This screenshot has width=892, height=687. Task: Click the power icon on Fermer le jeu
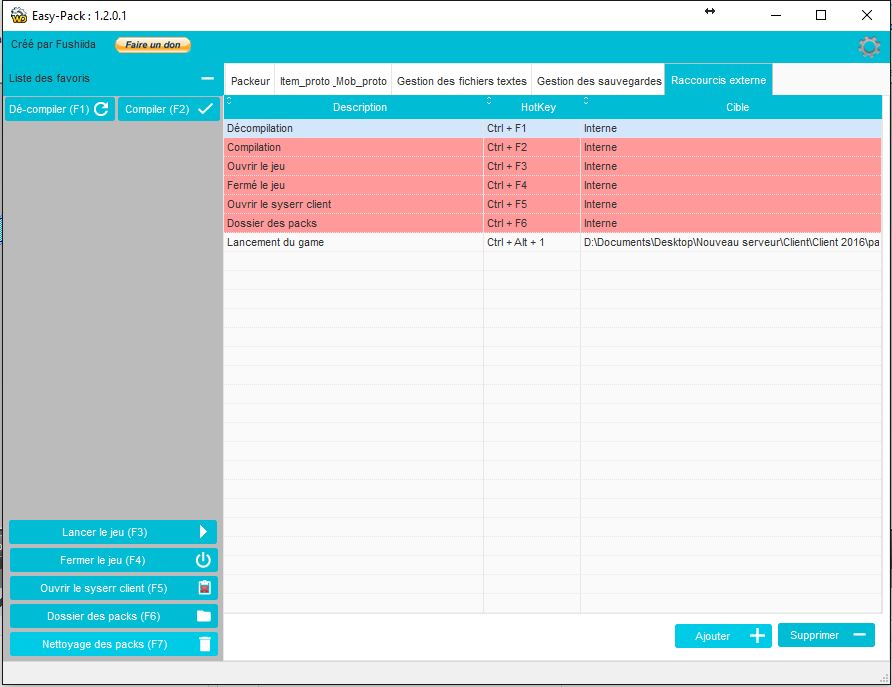coord(203,560)
